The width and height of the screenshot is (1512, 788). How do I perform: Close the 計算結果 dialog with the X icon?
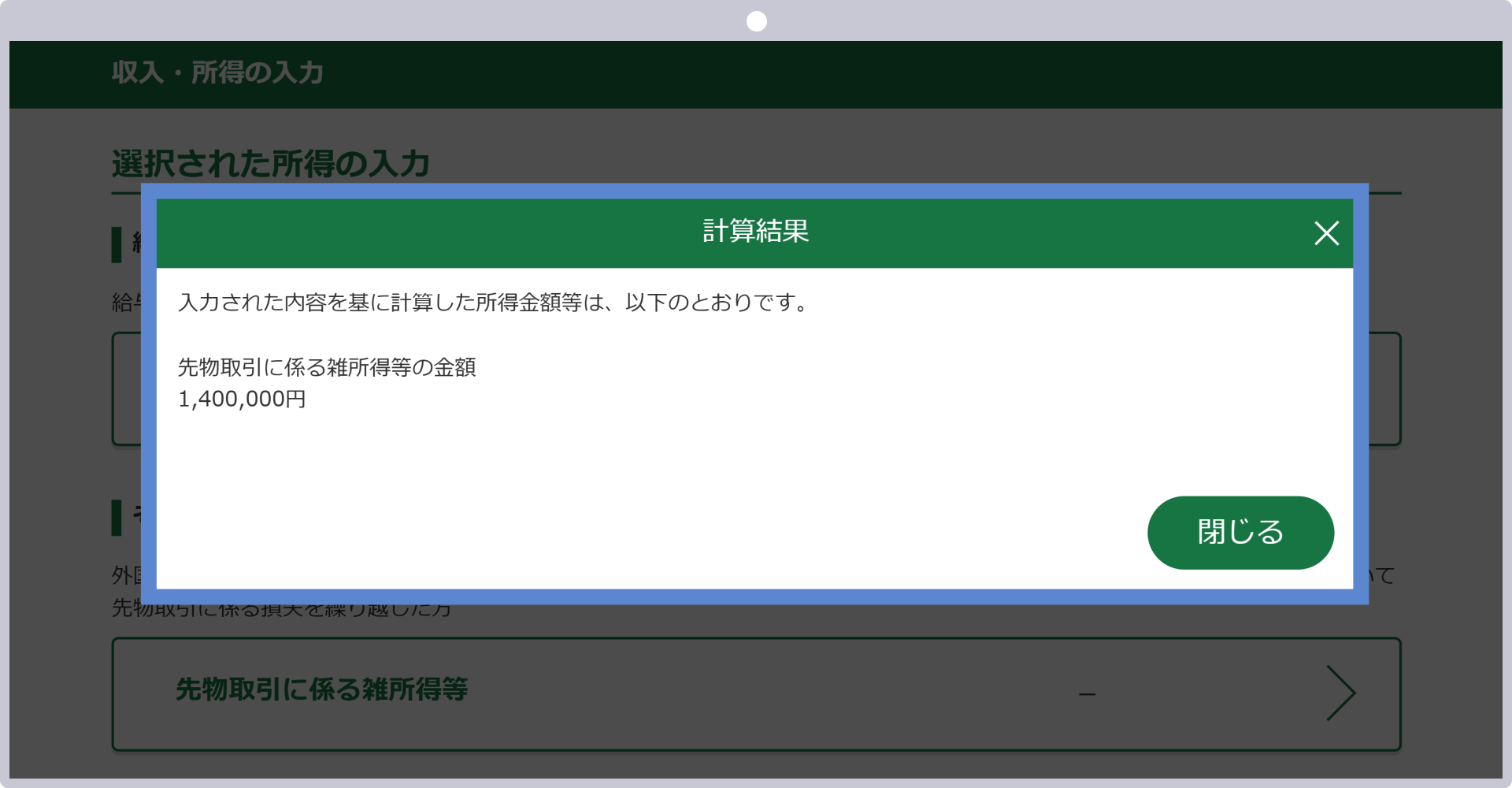click(1326, 233)
